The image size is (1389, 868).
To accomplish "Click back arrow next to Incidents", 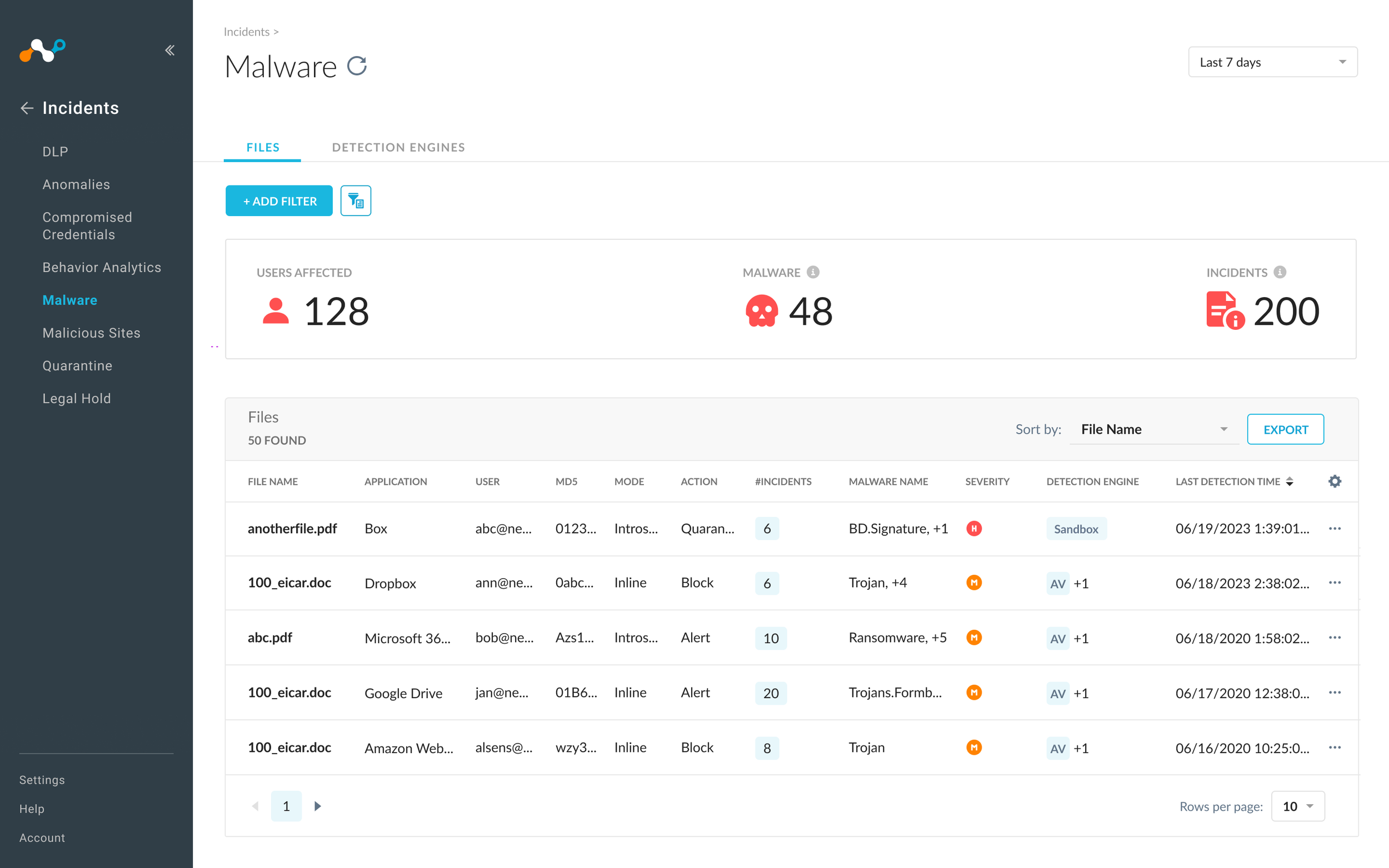I will click(x=27, y=108).
